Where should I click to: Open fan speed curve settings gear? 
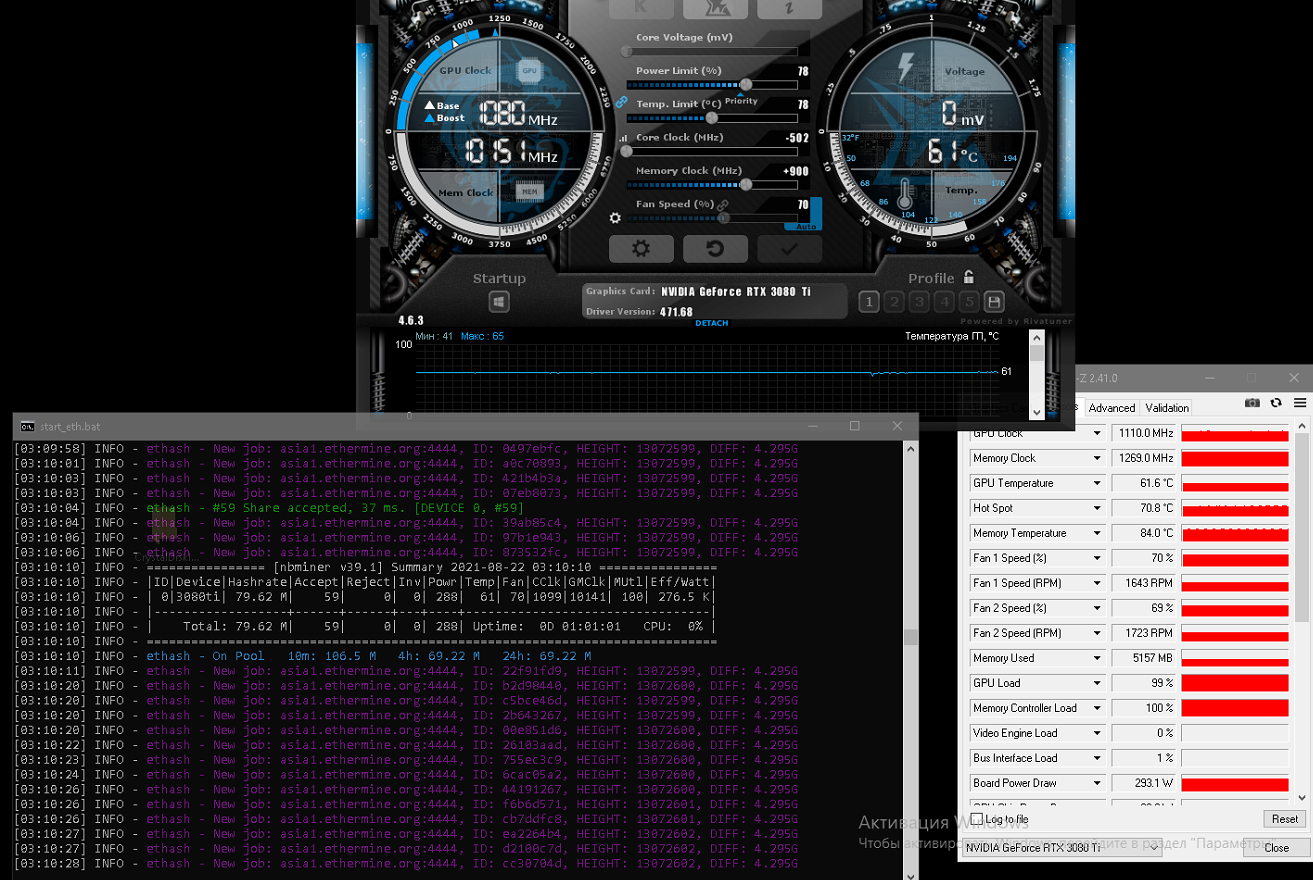coord(615,217)
